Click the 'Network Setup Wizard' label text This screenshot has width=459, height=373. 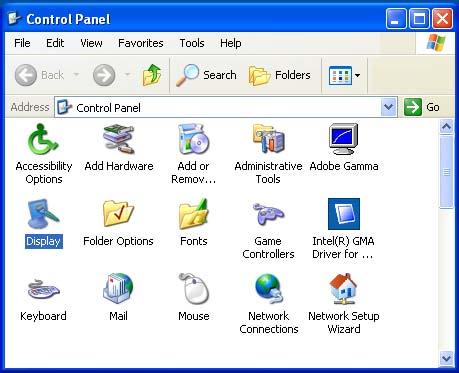[x=344, y=322]
